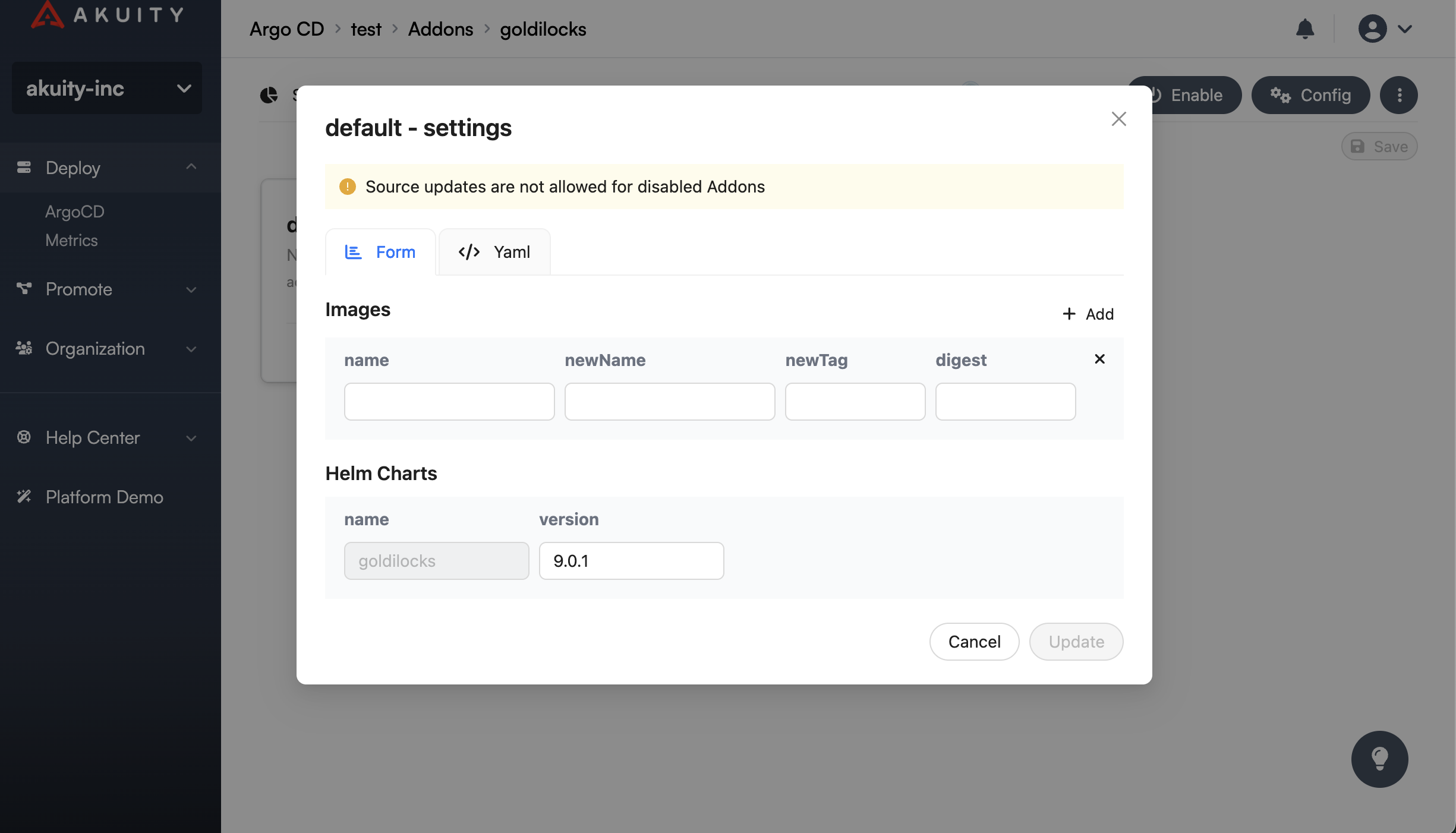
Task: Open Platform Demo
Action: tap(104, 497)
